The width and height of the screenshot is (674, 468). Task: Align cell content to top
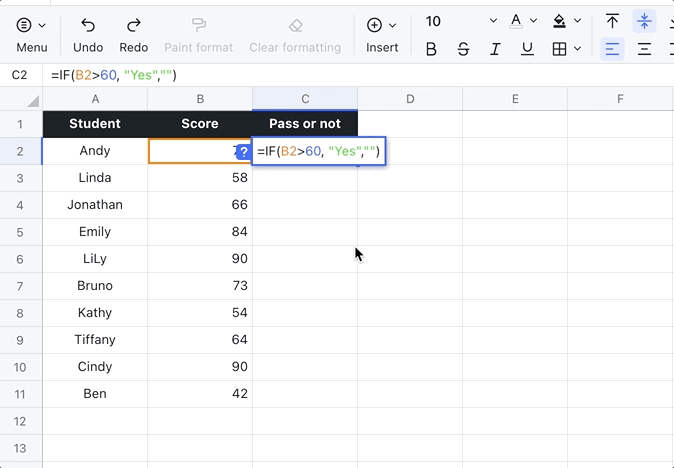612,21
